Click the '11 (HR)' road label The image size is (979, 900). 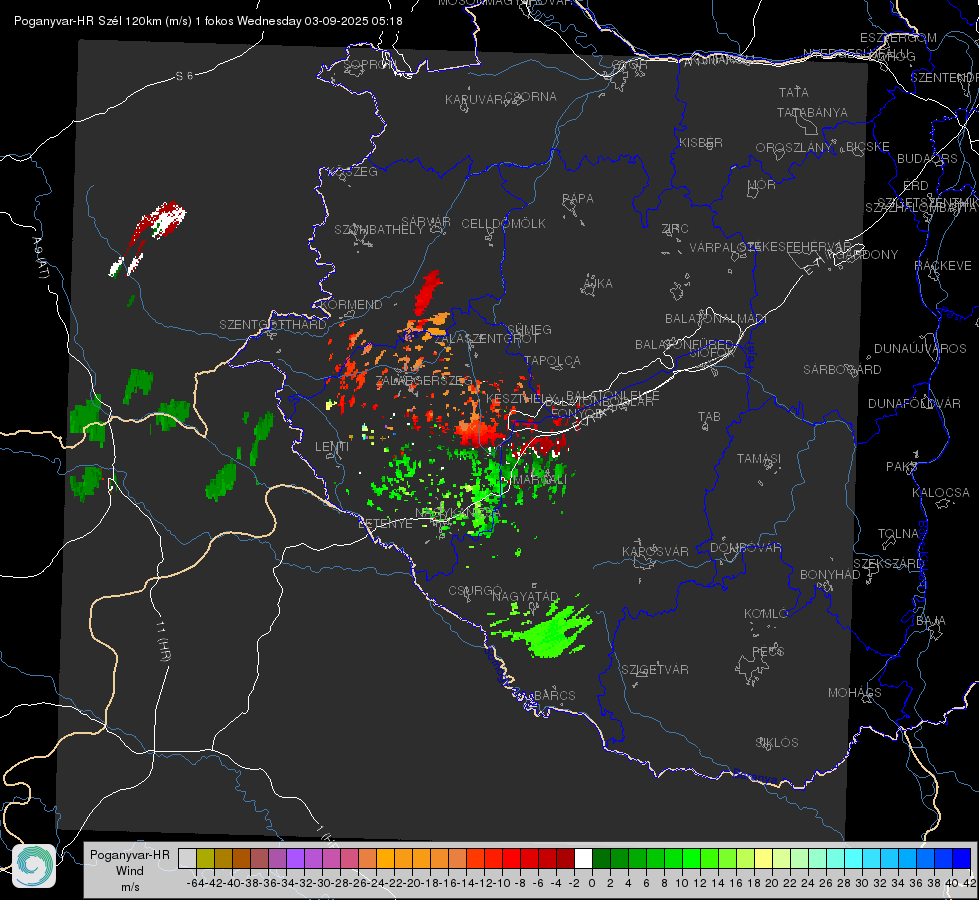click(163, 640)
